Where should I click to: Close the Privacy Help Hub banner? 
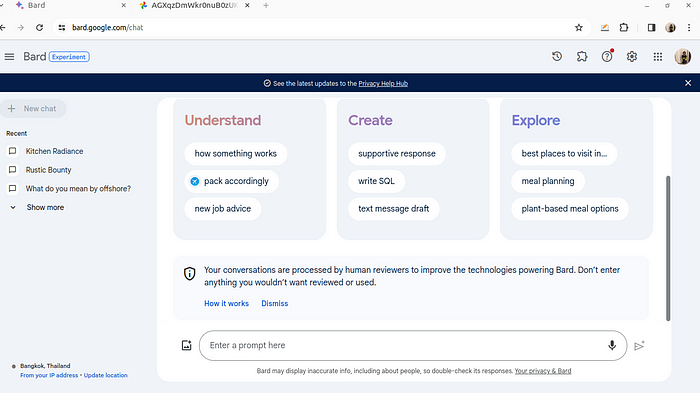pyautogui.click(x=688, y=83)
